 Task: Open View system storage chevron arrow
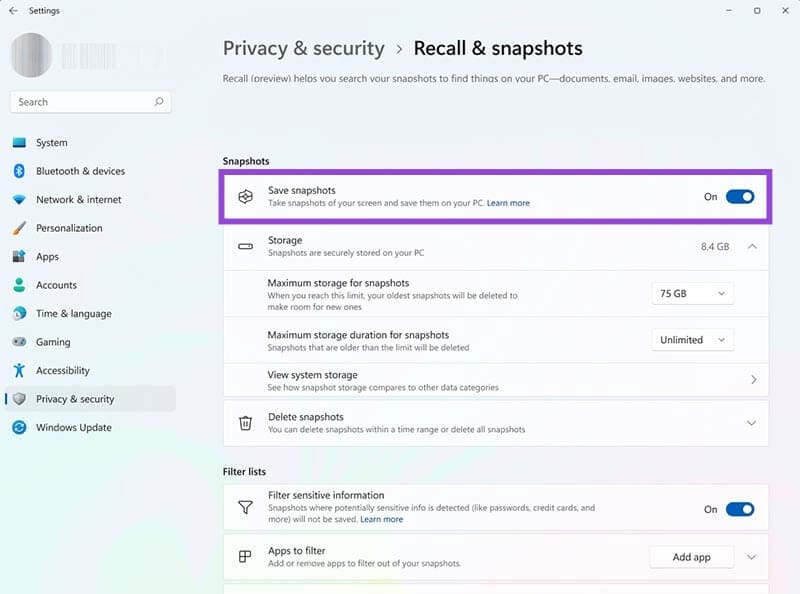tap(754, 380)
